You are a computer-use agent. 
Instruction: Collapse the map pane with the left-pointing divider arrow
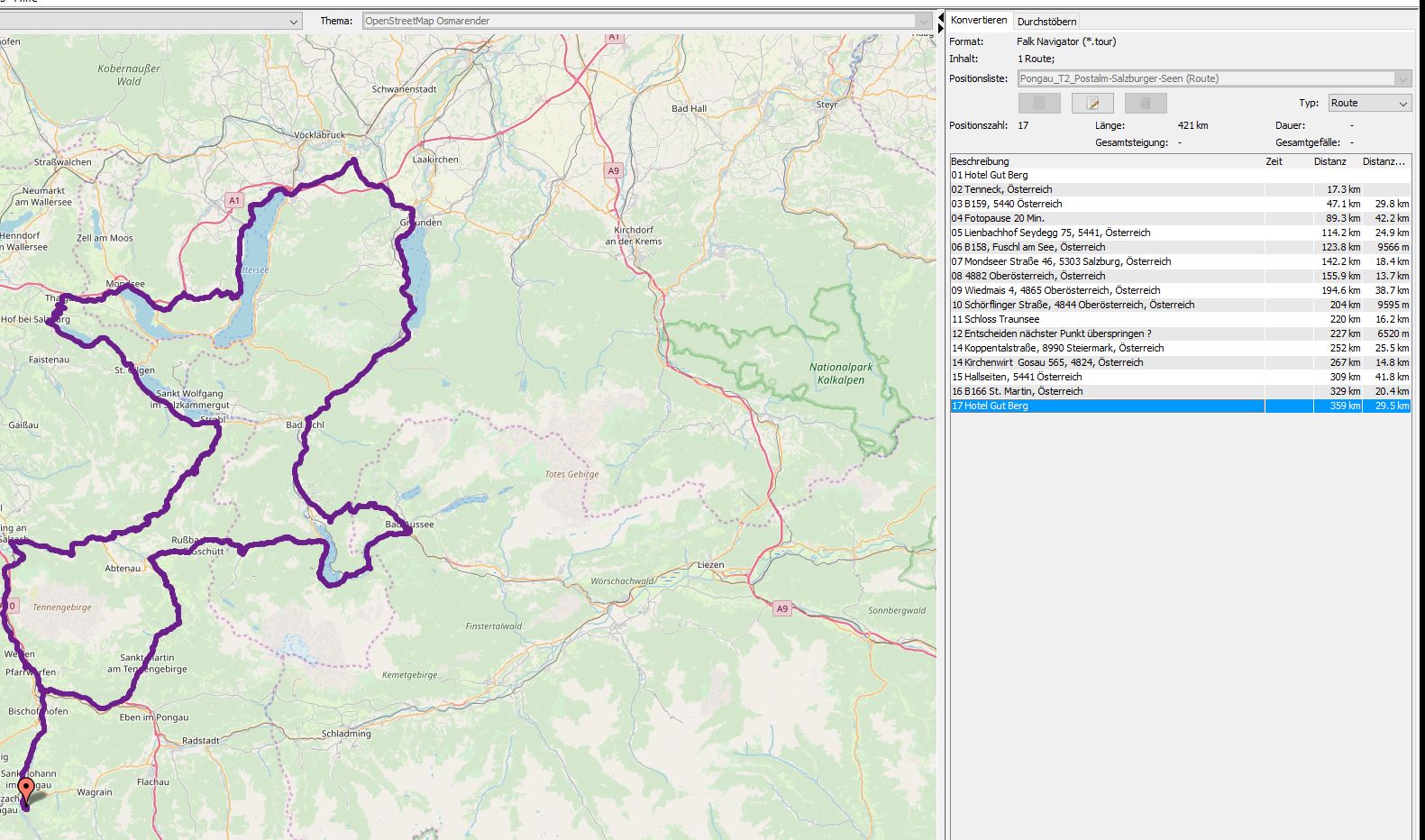coord(941,17)
